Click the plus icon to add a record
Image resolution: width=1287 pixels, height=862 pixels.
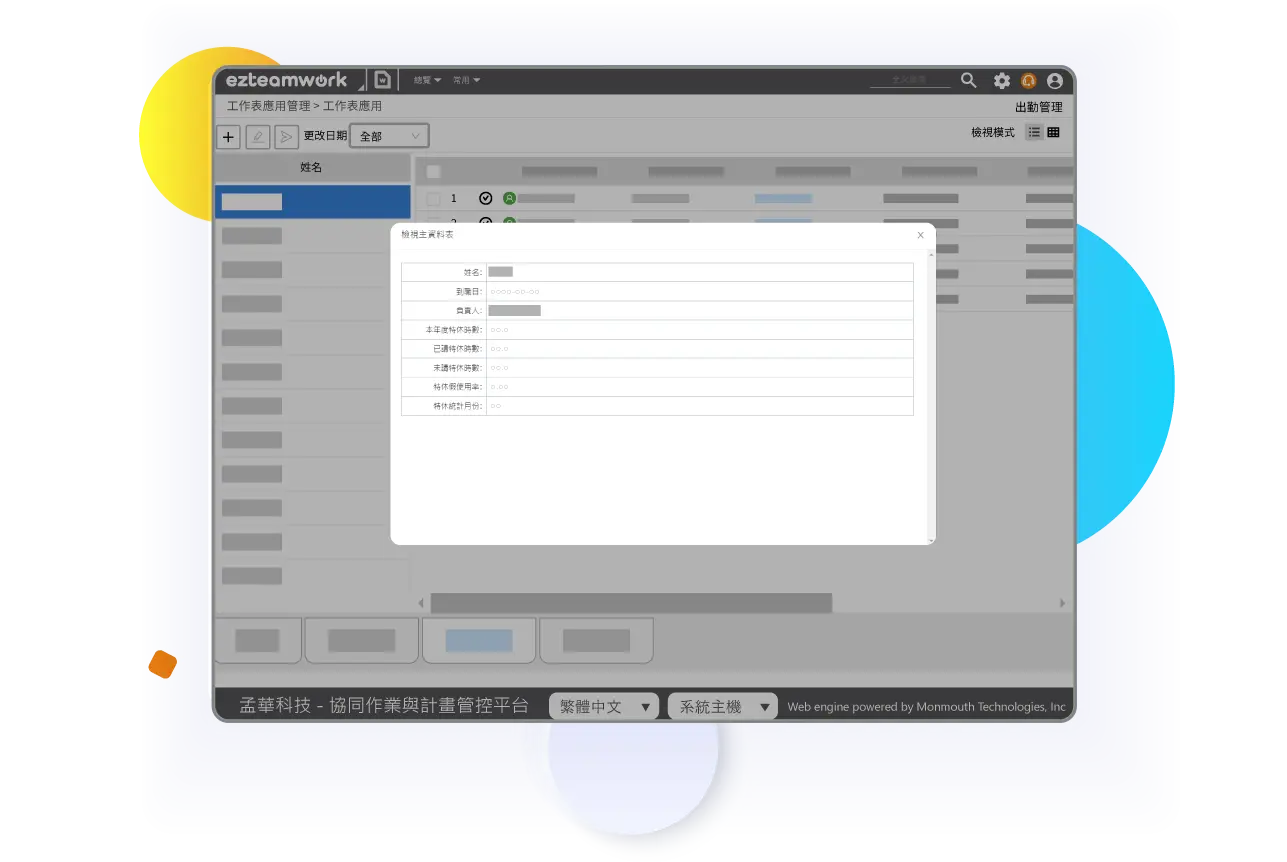(228, 137)
